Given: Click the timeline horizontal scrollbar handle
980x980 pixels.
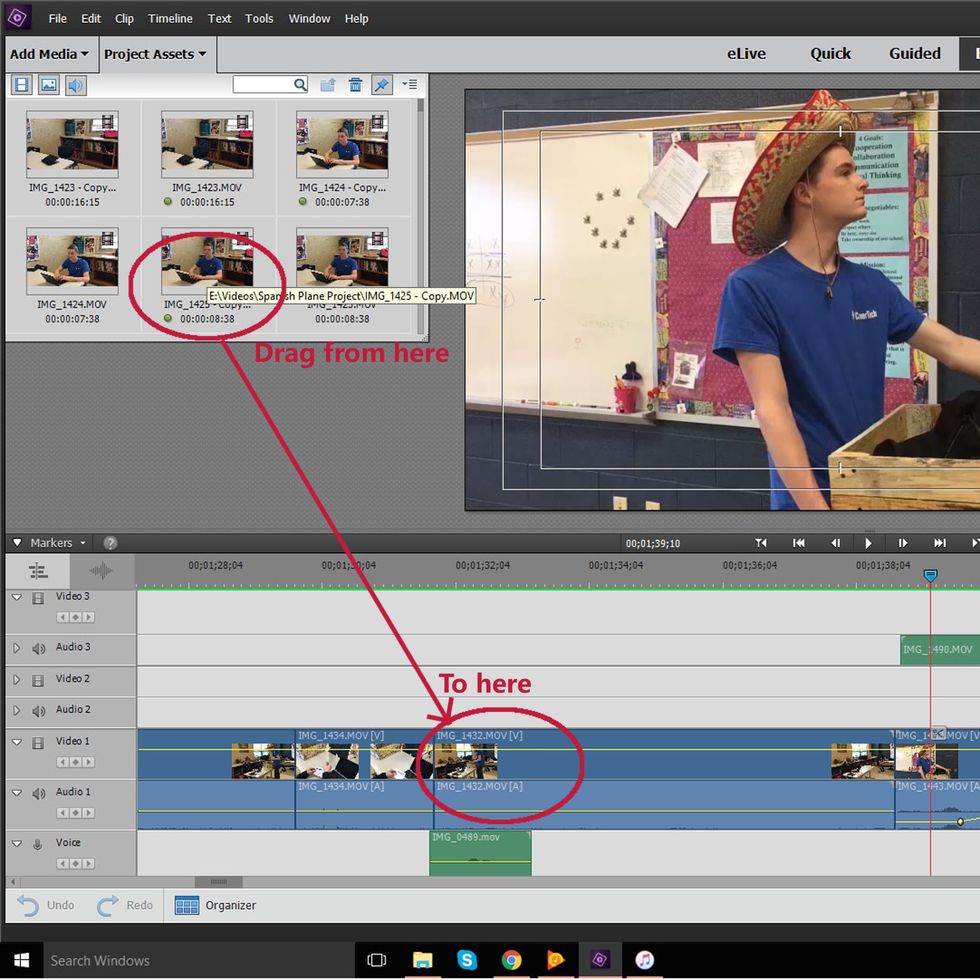Looking at the screenshot, I should (217, 882).
